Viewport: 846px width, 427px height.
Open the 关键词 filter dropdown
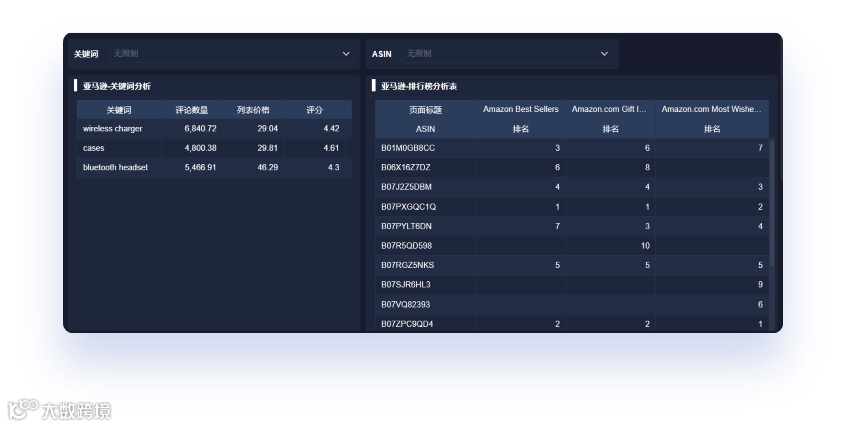233,53
